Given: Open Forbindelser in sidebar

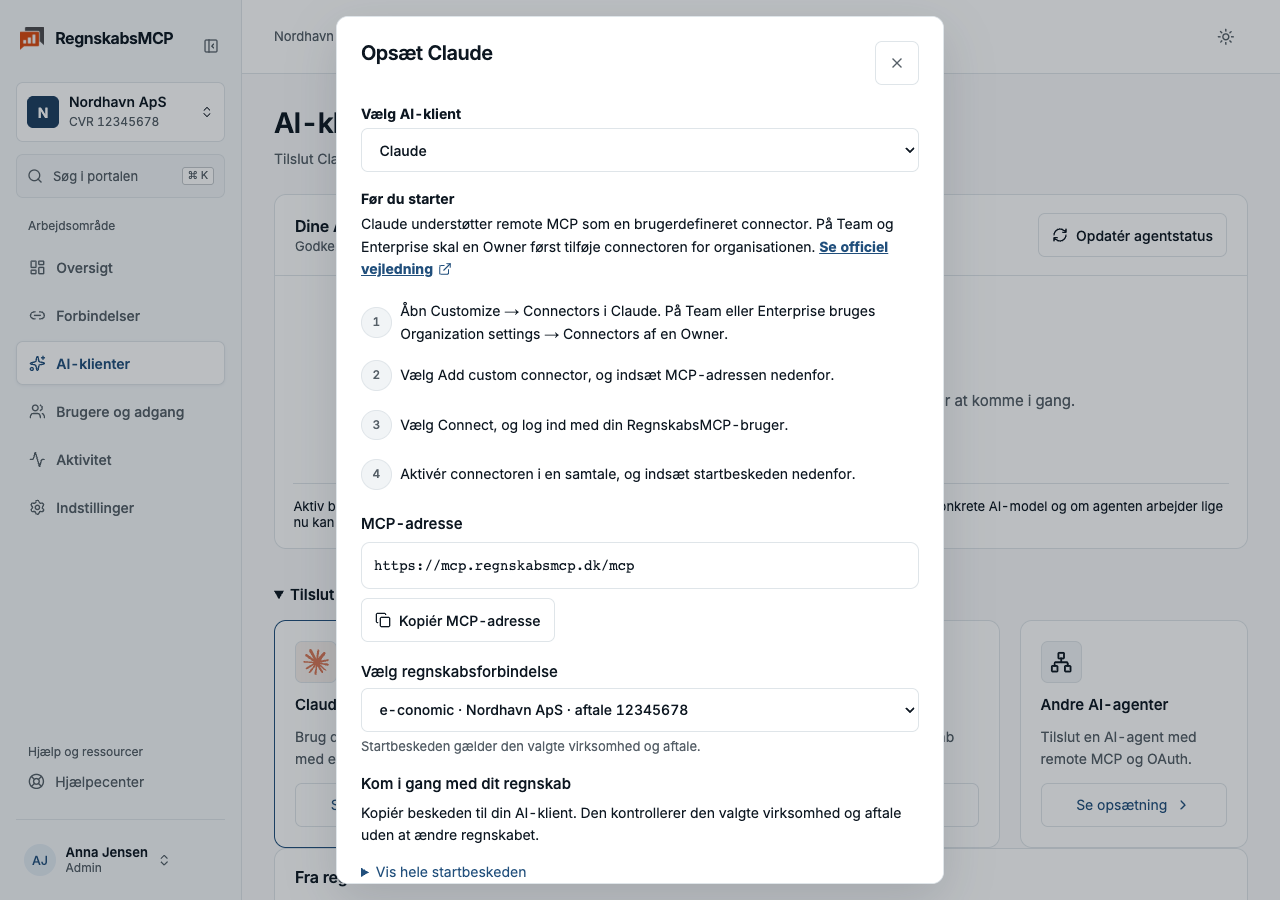Looking at the screenshot, I should pyautogui.click(x=120, y=316).
